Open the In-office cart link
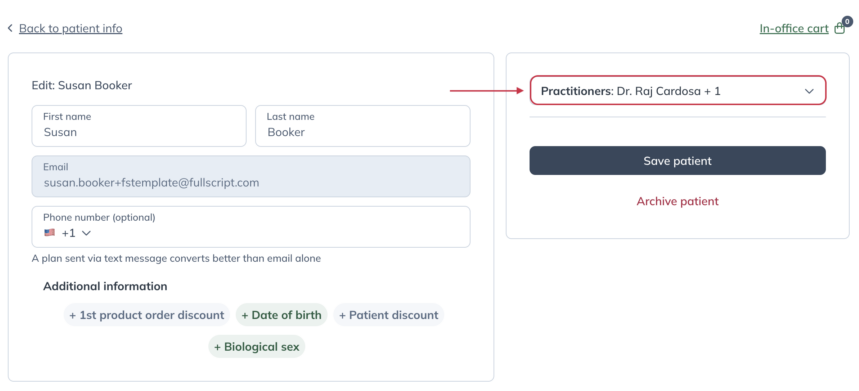The height and width of the screenshot is (391, 859). [x=794, y=28]
